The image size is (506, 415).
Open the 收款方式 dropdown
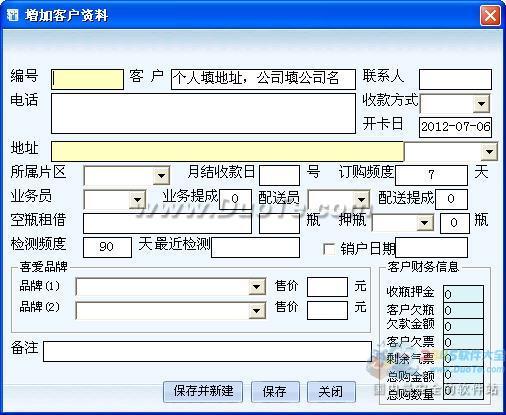point(481,104)
